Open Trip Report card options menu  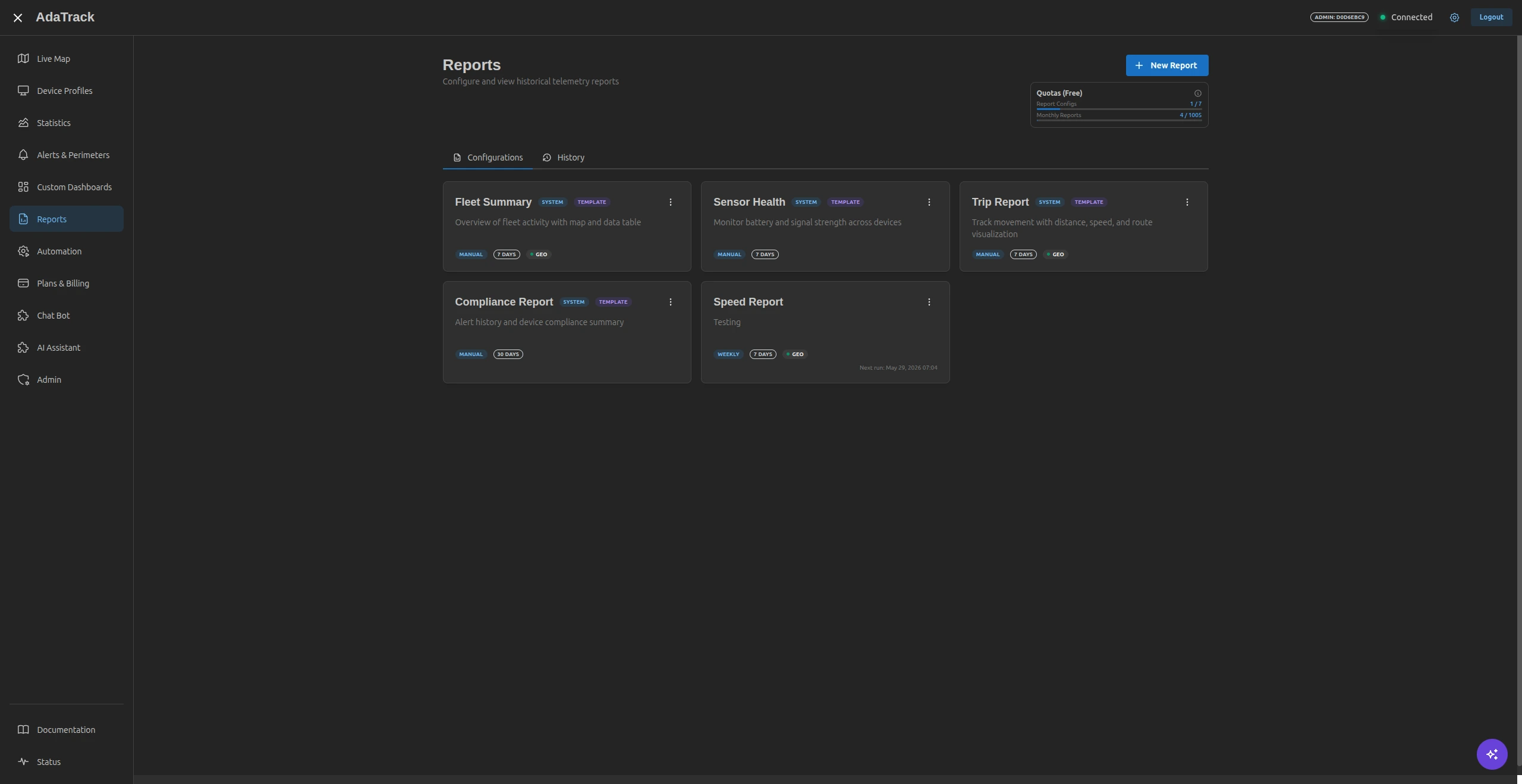pyautogui.click(x=1187, y=202)
